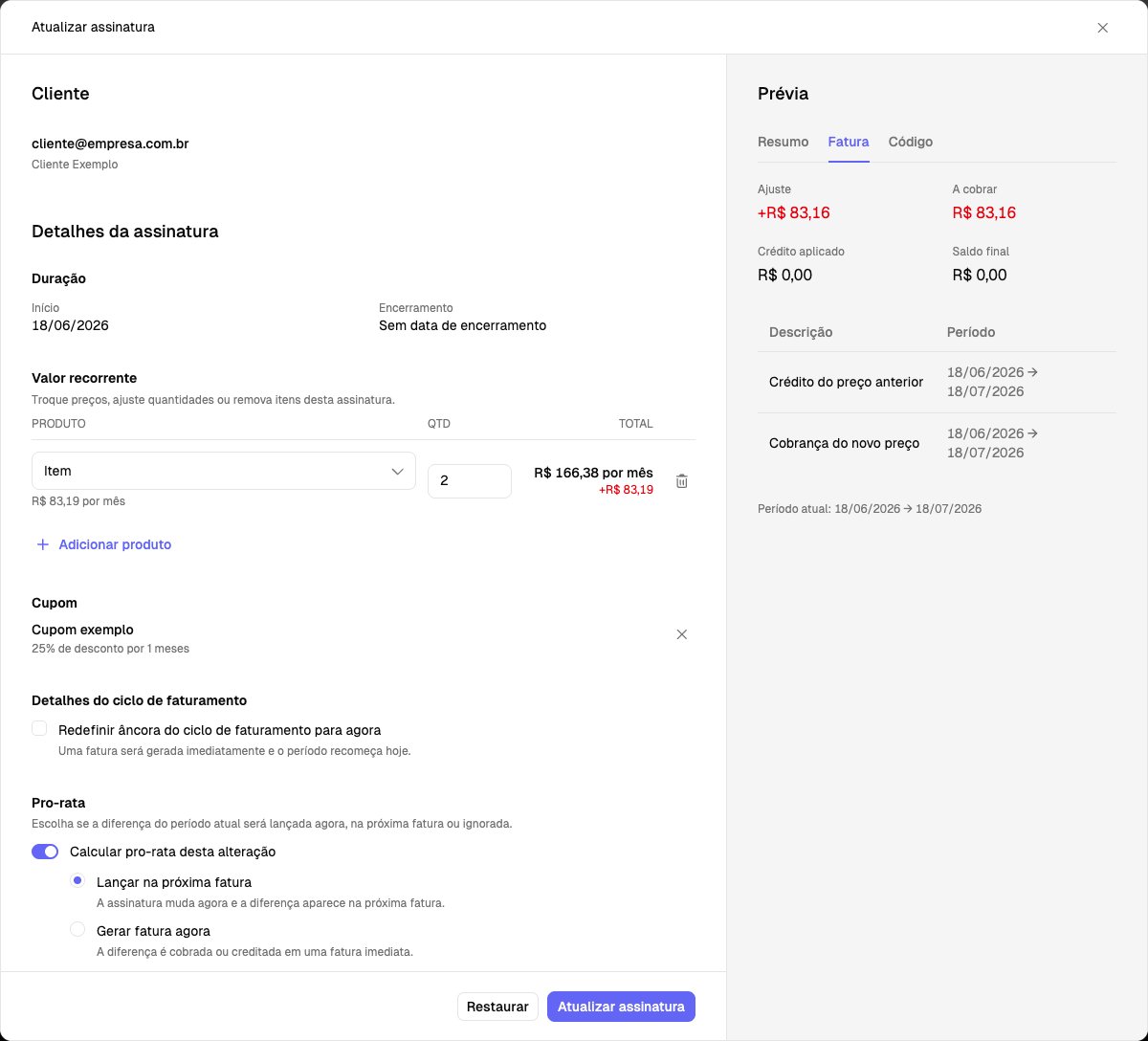Screen dimensions: 1148x1041
Task: Focus the quantity field showing 2
Action: (x=470, y=481)
